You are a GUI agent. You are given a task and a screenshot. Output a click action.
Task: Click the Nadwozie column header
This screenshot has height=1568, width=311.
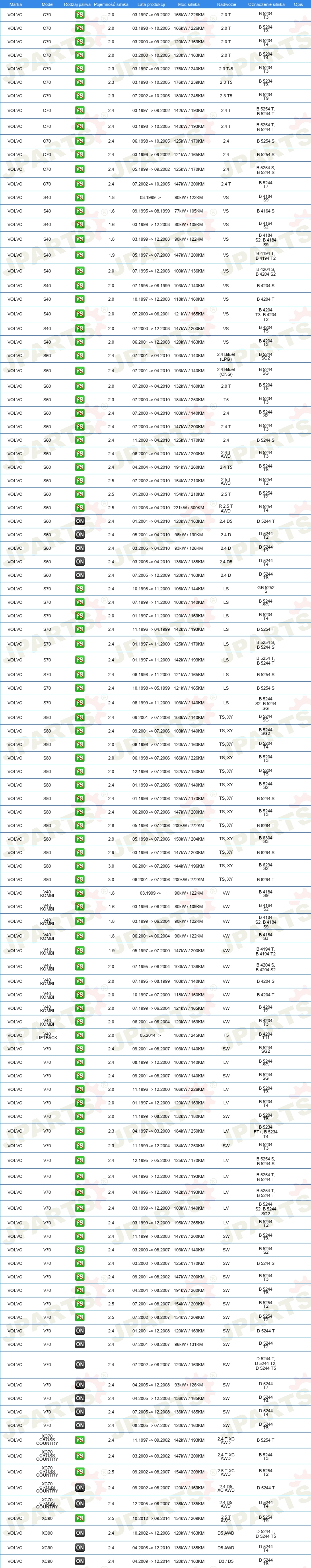[226, 4]
